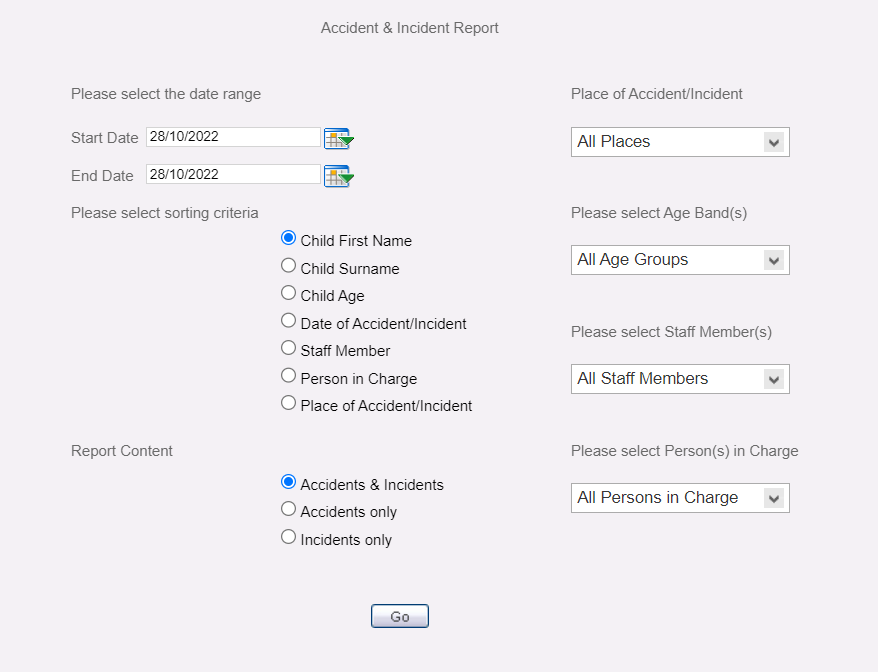Select Place of Accident/Incident sorting
878x672 pixels.
(x=288, y=403)
